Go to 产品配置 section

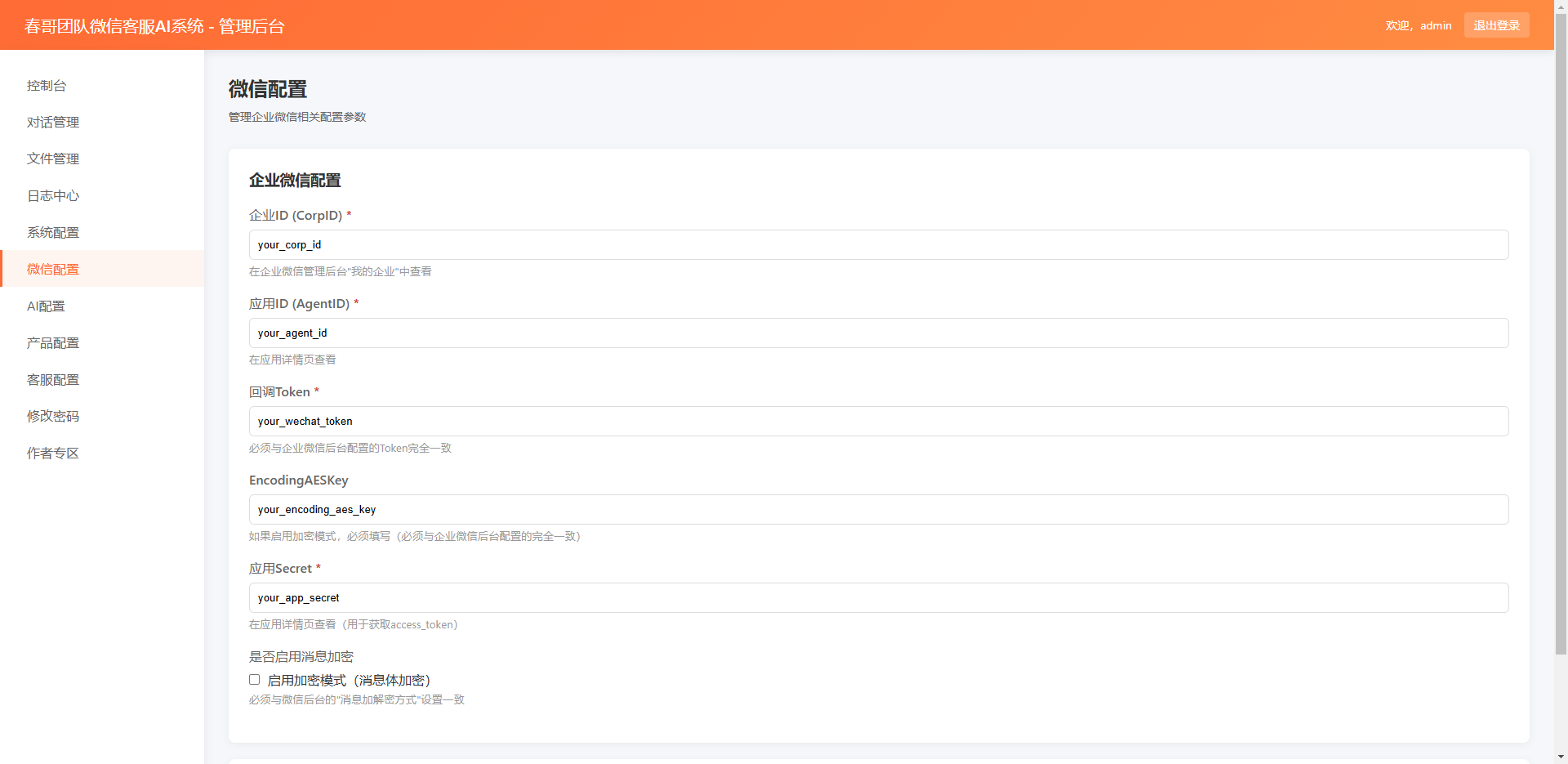point(53,343)
